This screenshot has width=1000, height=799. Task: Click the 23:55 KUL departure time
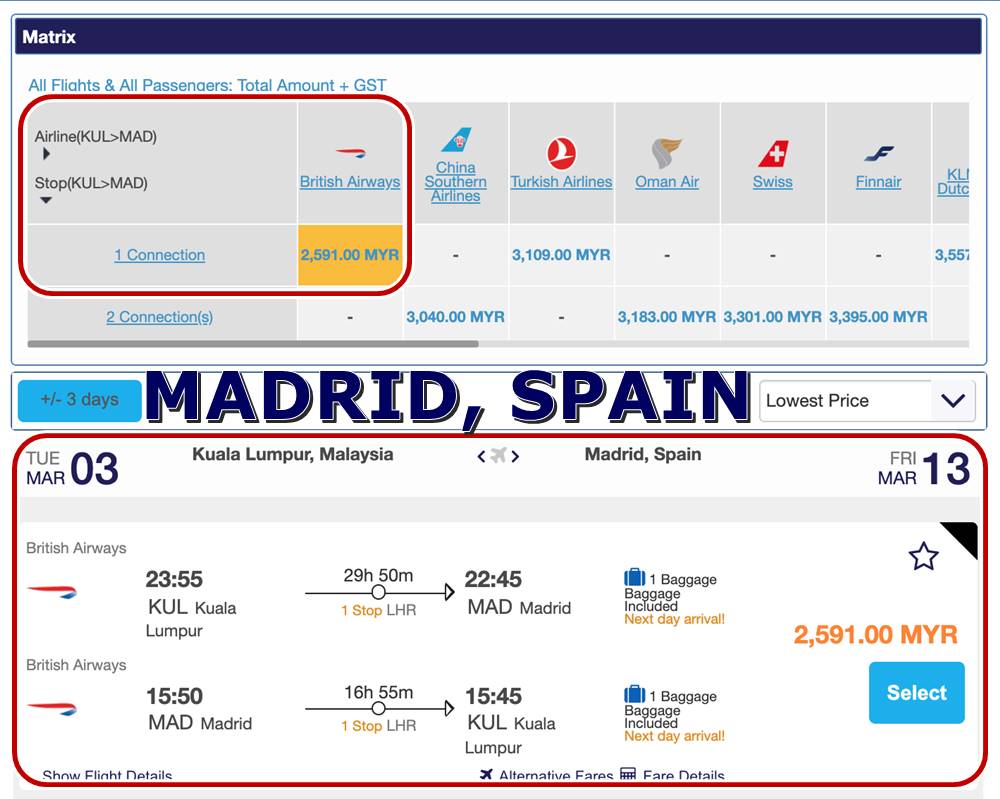click(174, 579)
